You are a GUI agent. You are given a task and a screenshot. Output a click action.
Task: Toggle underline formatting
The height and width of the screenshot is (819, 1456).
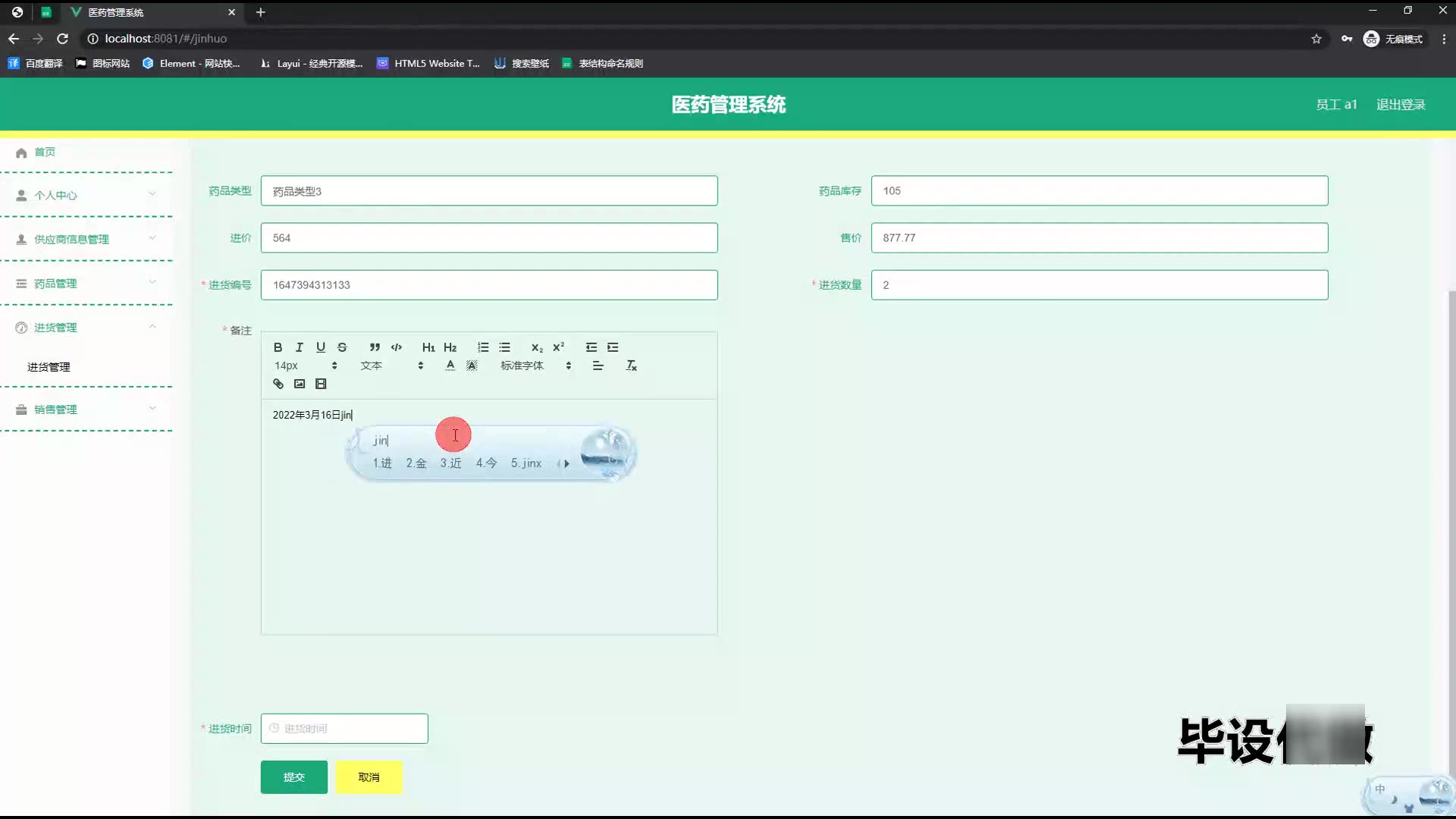(x=321, y=347)
